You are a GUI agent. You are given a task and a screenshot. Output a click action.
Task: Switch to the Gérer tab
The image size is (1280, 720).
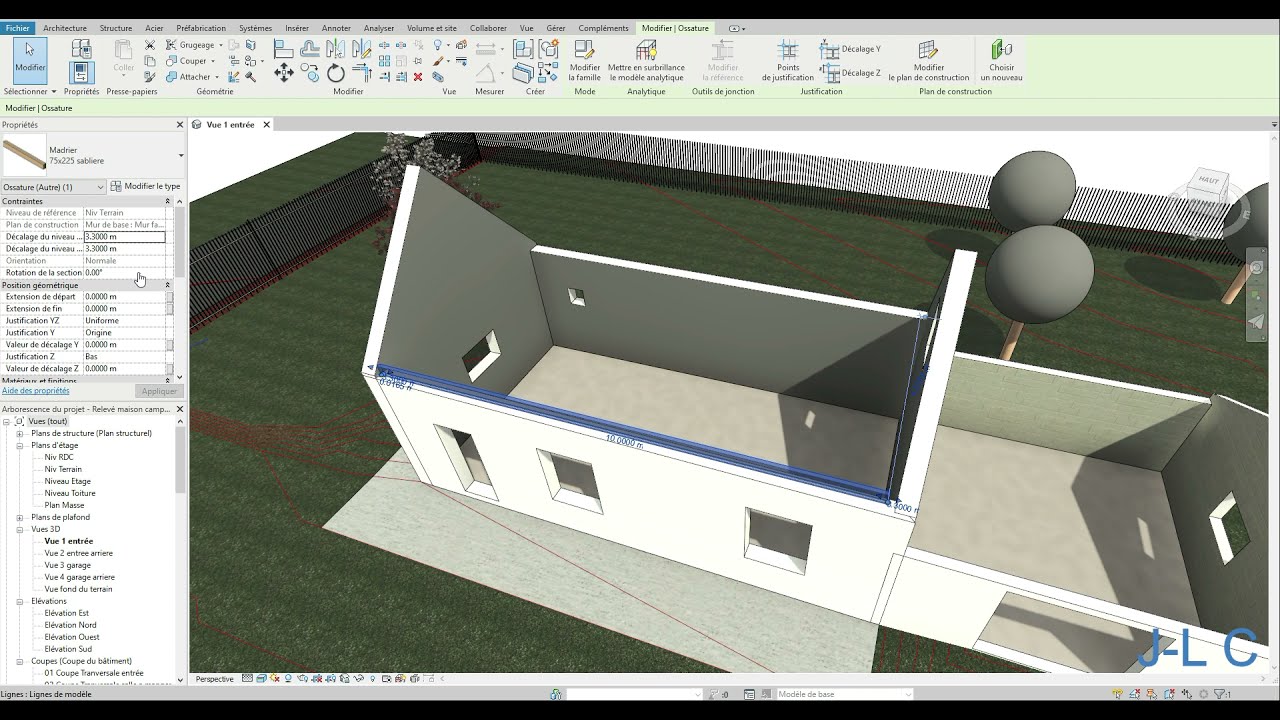pyautogui.click(x=556, y=28)
